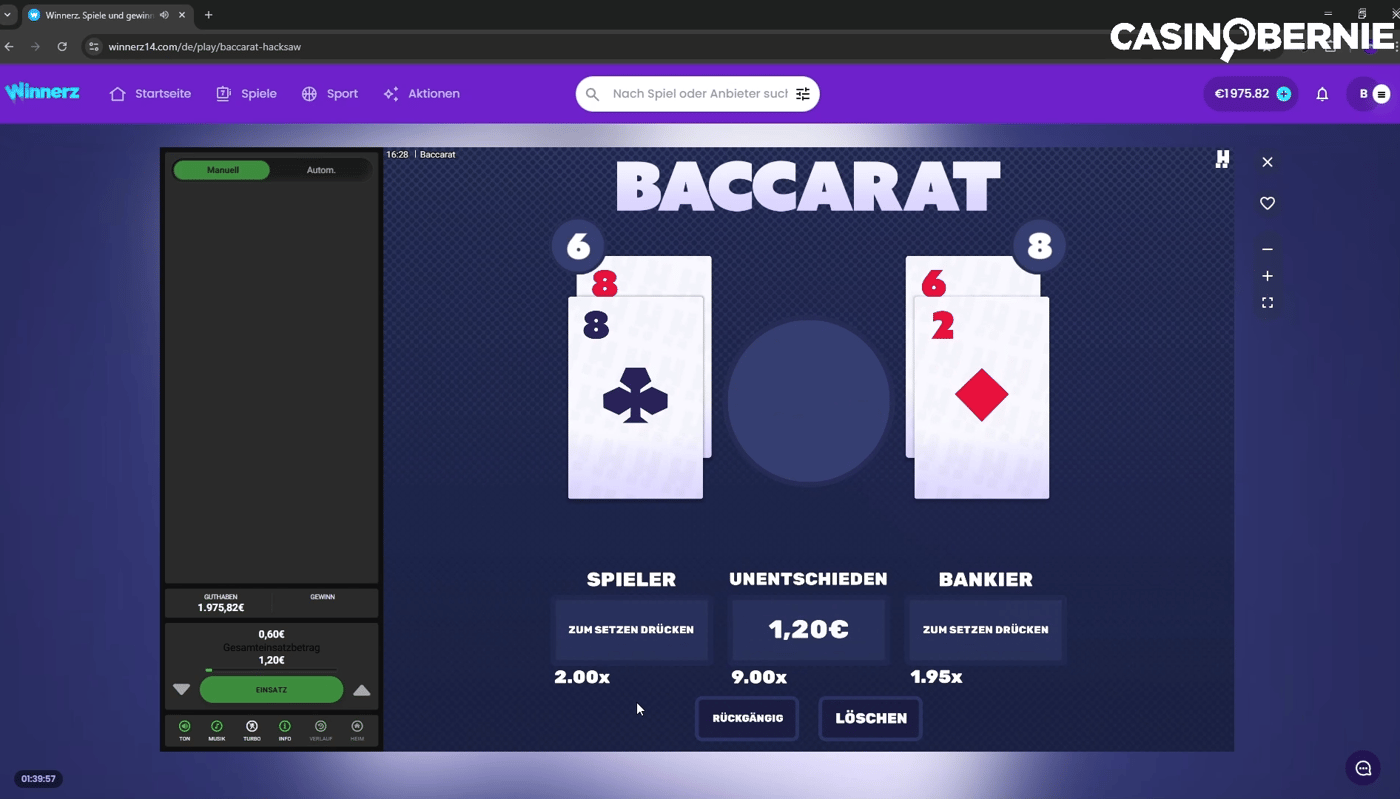Click browser back arrow
1400x799 pixels.
point(10,46)
